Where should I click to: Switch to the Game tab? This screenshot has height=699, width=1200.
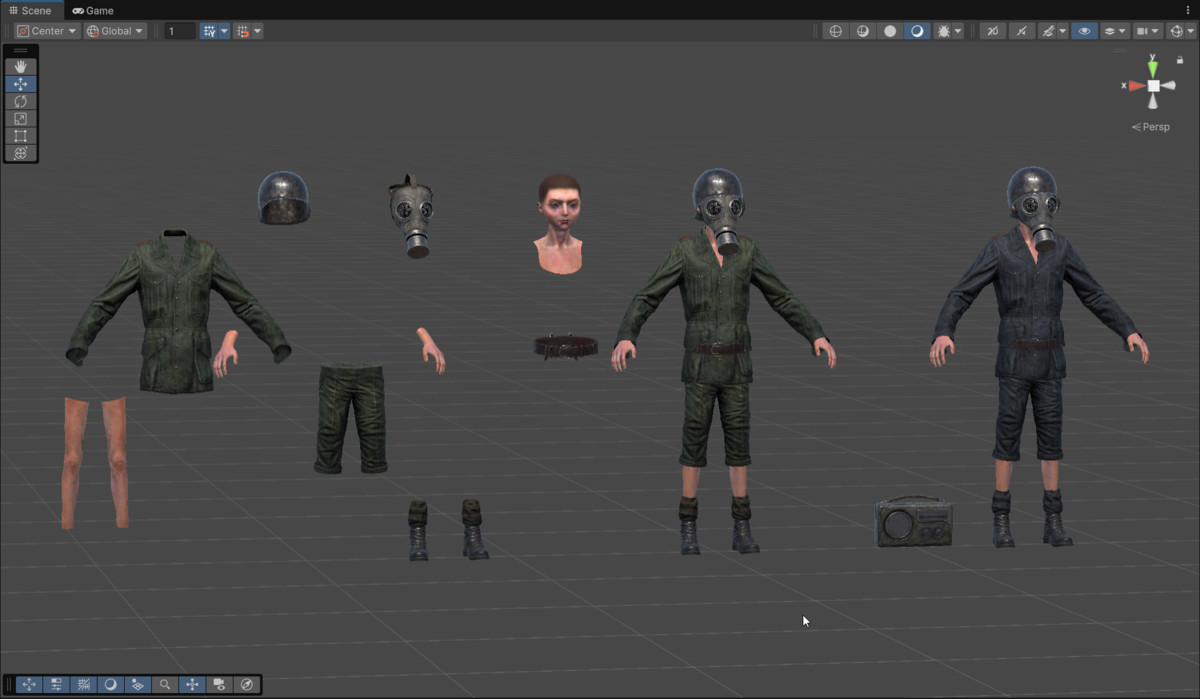click(93, 10)
